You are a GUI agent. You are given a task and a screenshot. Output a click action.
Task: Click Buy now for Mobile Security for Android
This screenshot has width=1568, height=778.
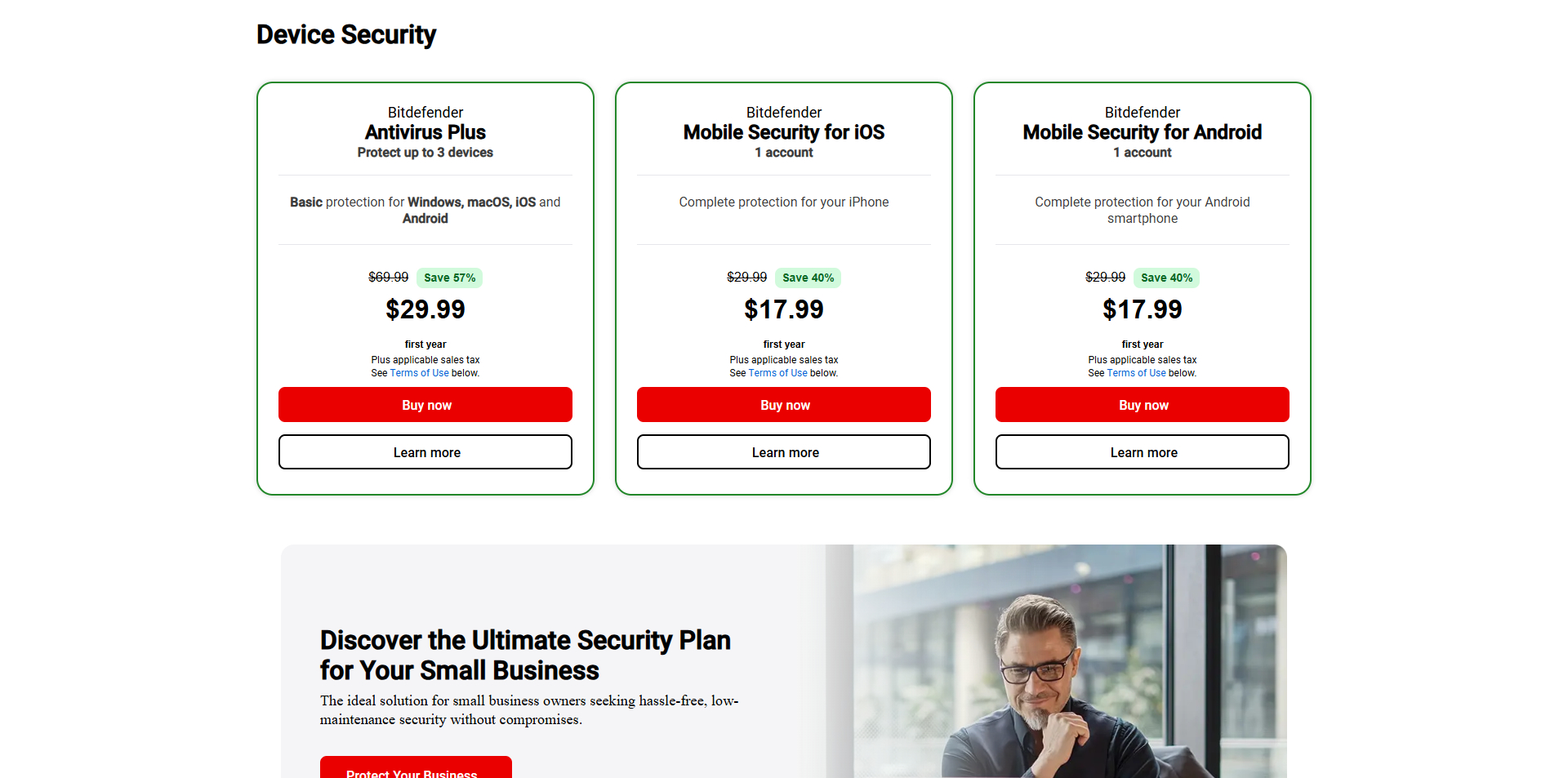pos(1142,404)
